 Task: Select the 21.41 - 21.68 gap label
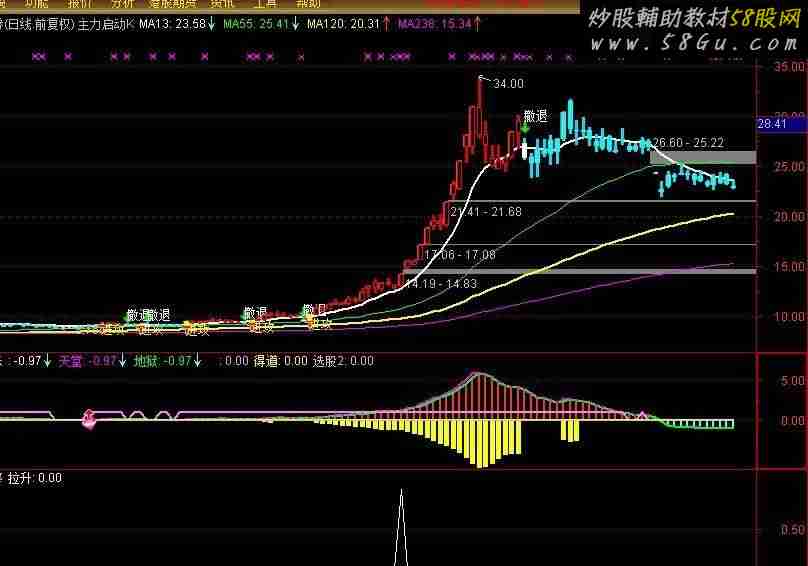[x=485, y=211]
